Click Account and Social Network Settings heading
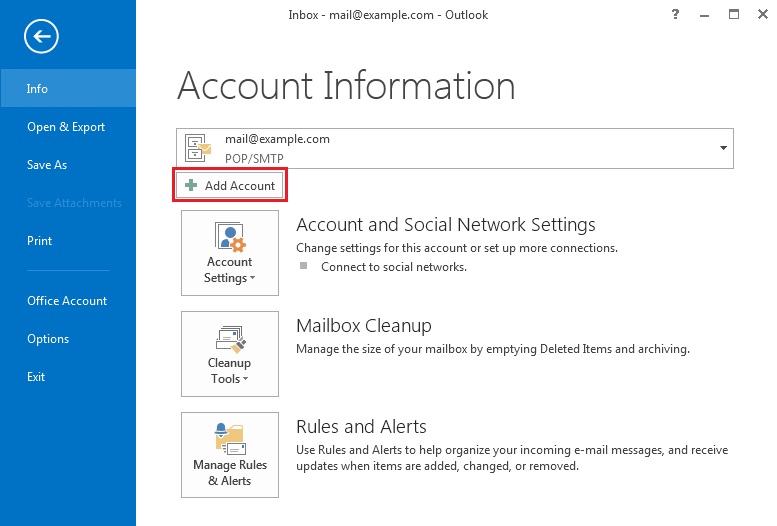This screenshot has height=526, width=777. (x=446, y=225)
